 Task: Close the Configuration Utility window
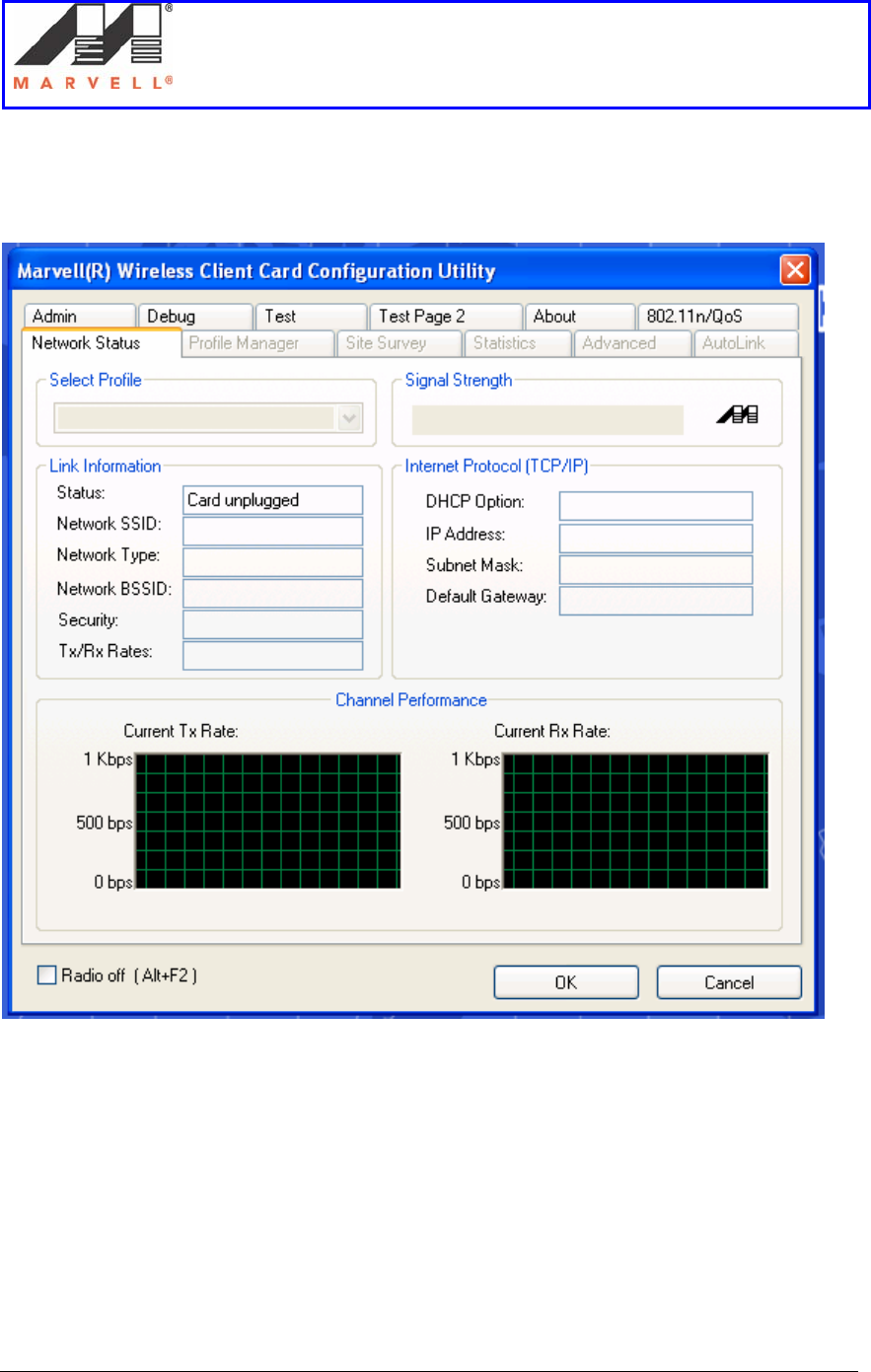795,270
